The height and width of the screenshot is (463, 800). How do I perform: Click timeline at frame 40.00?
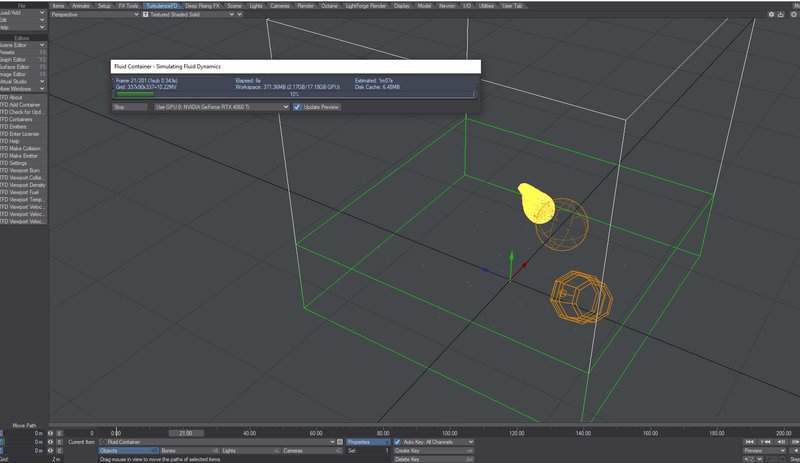[x=249, y=433]
